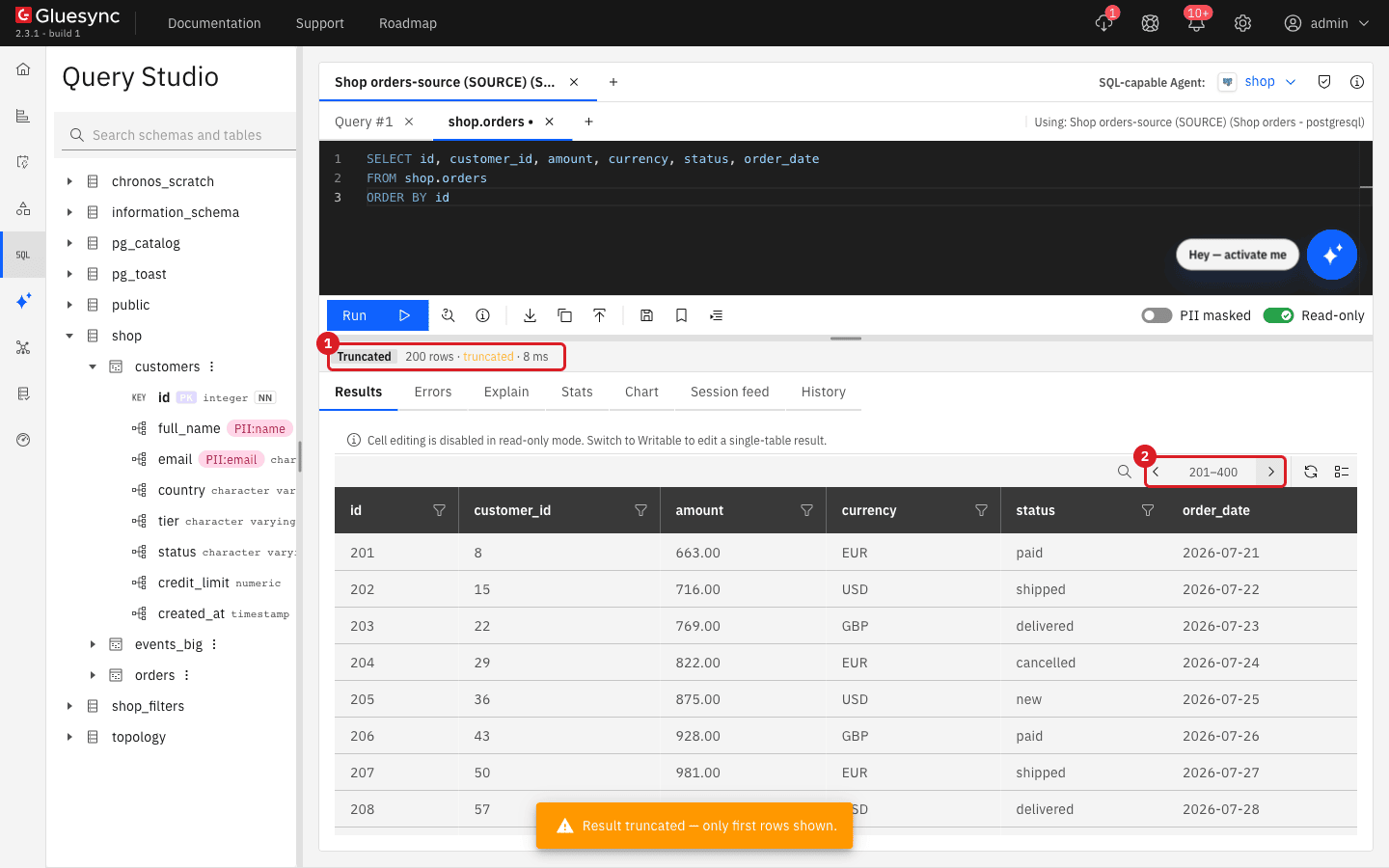Bookmark the current query
The width and height of the screenshot is (1389, 868).
681,315
